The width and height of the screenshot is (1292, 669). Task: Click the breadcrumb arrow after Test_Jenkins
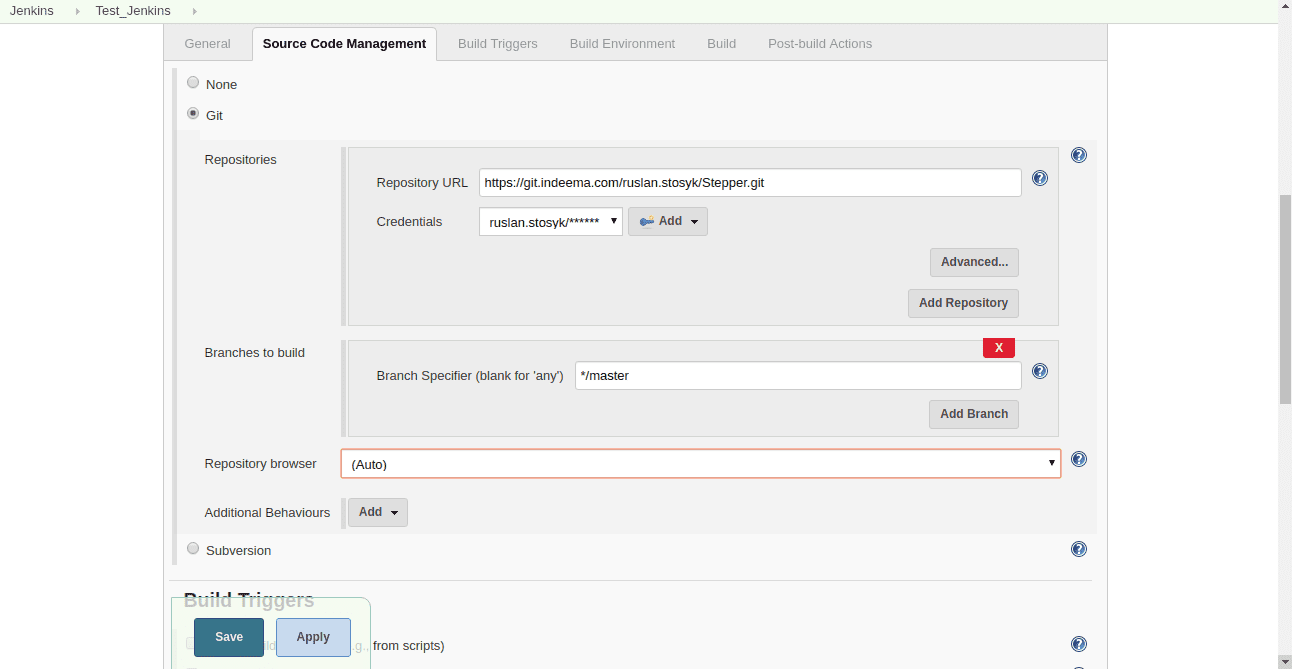pyautogui.click(x=194, y=11)
